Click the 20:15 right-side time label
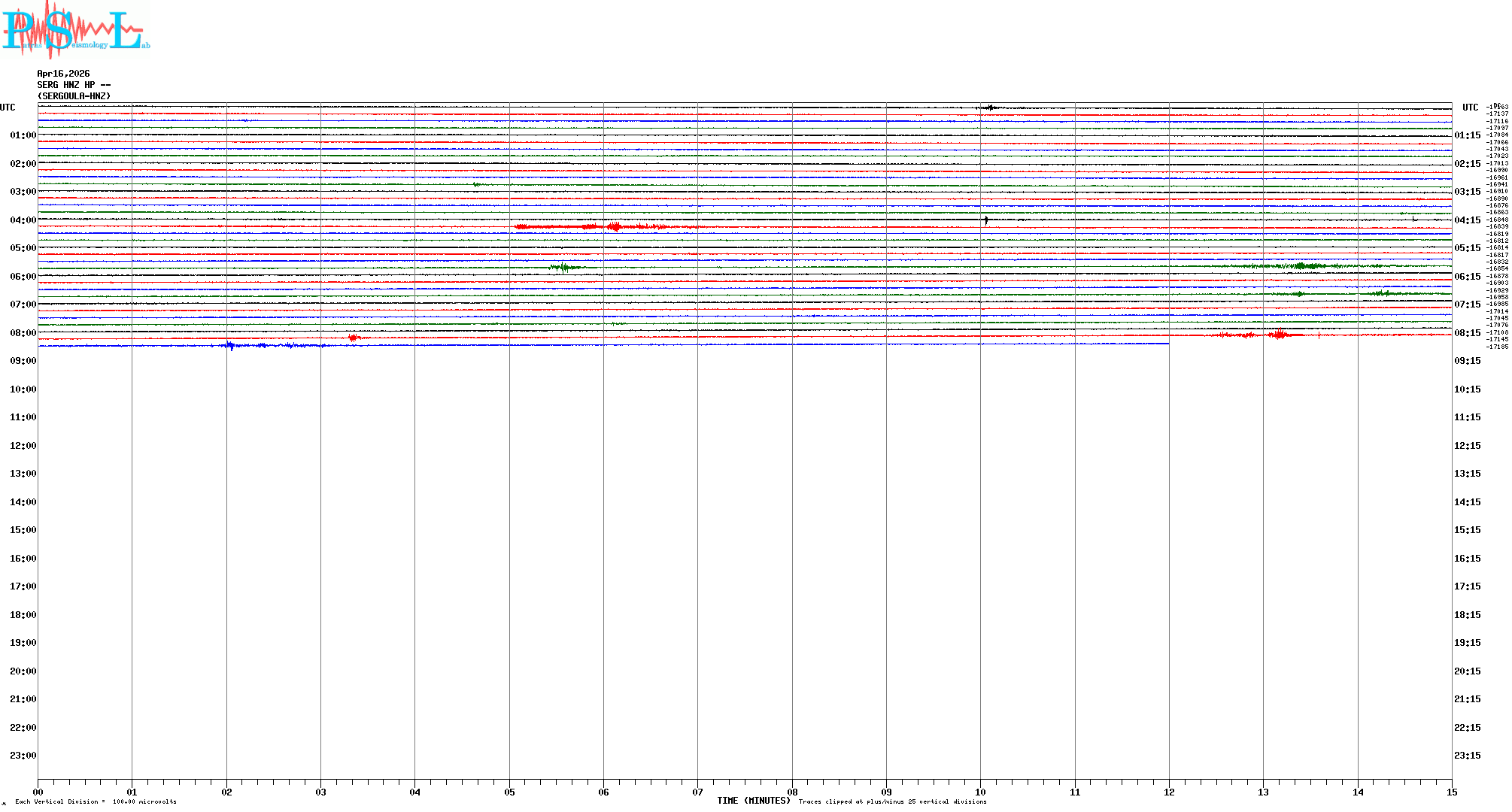 click(x=1467, y=671)
